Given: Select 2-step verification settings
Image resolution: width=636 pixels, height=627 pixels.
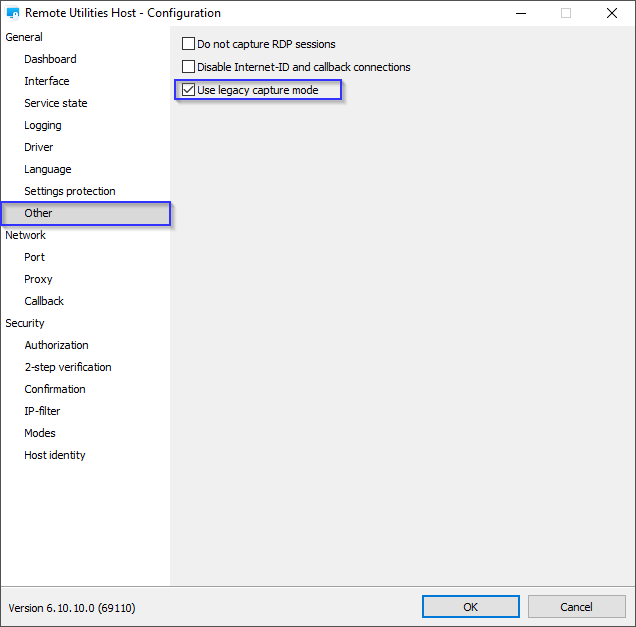Looking at the screenshot, I should (x=68, y=367).
